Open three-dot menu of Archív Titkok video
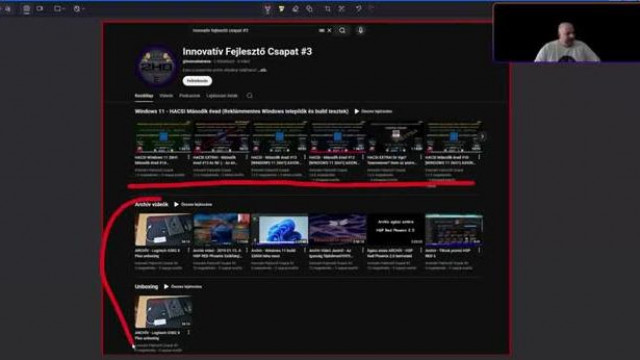640x360 pixels. point(479,250)
